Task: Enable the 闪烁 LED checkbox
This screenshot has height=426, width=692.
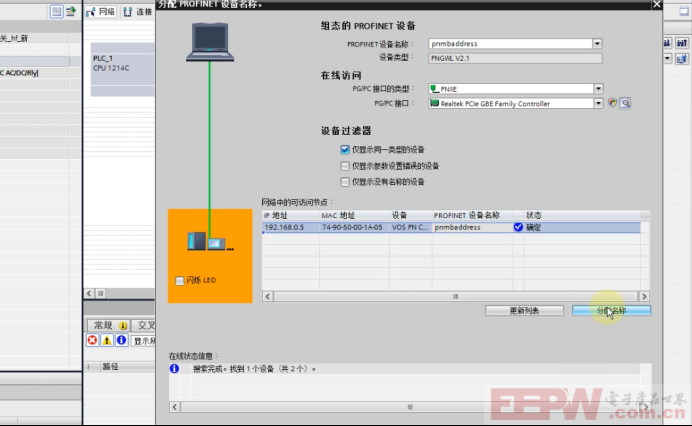Action: pyautogui.click(x=180, y=281)
